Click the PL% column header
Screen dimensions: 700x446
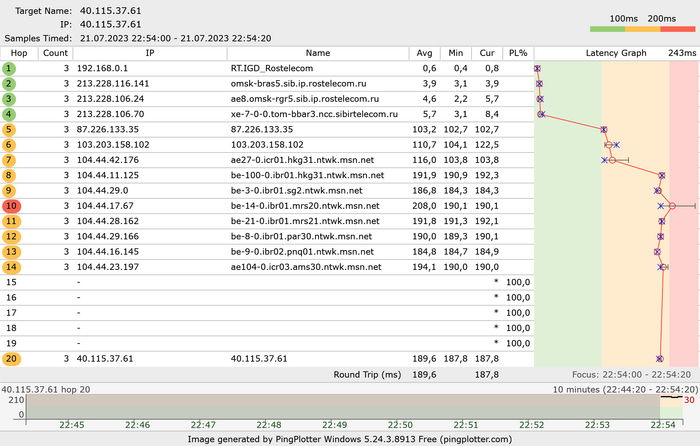tap(517, 52)
